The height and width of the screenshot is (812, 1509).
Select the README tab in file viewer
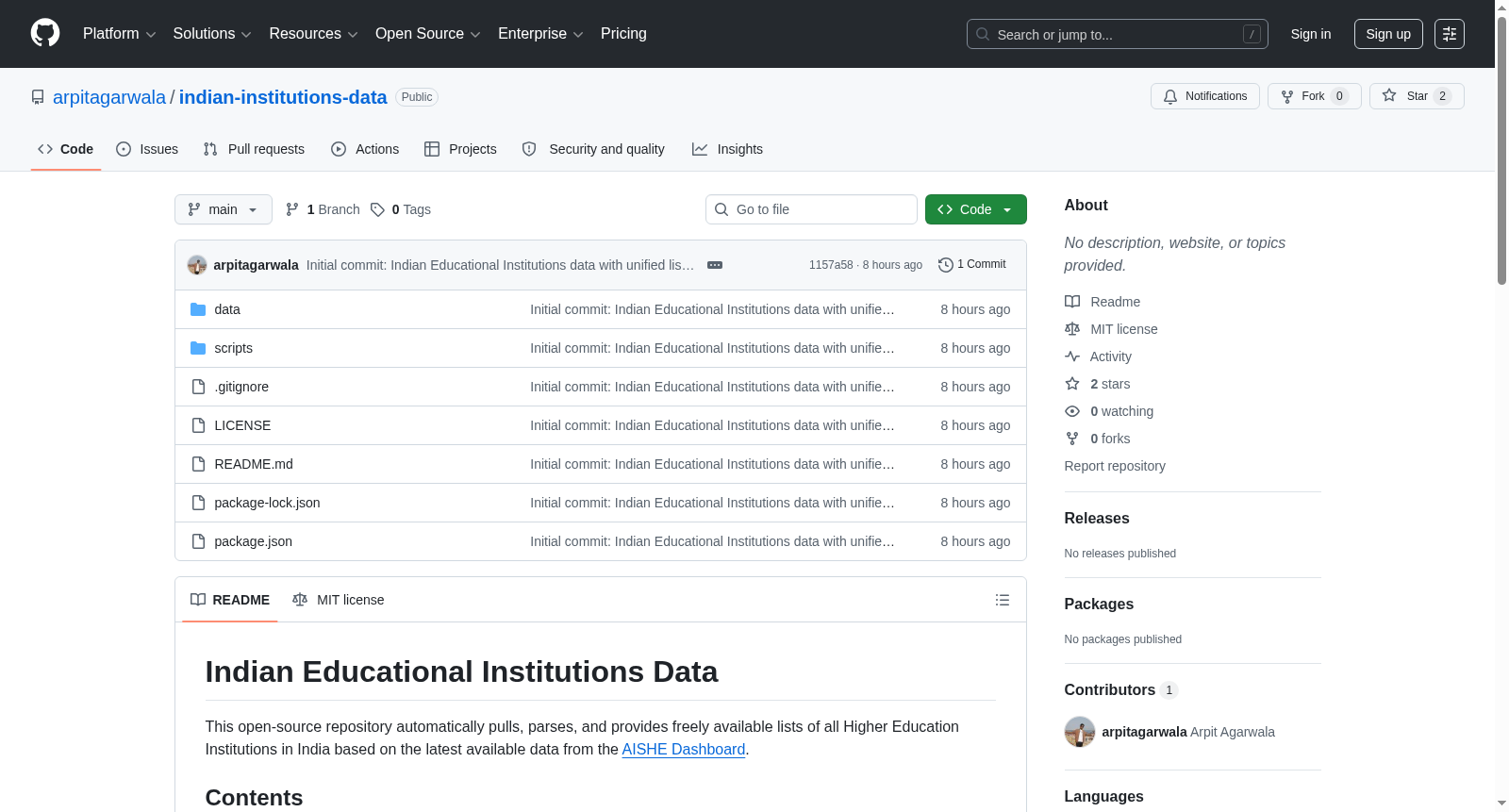[x=230, y=600]
